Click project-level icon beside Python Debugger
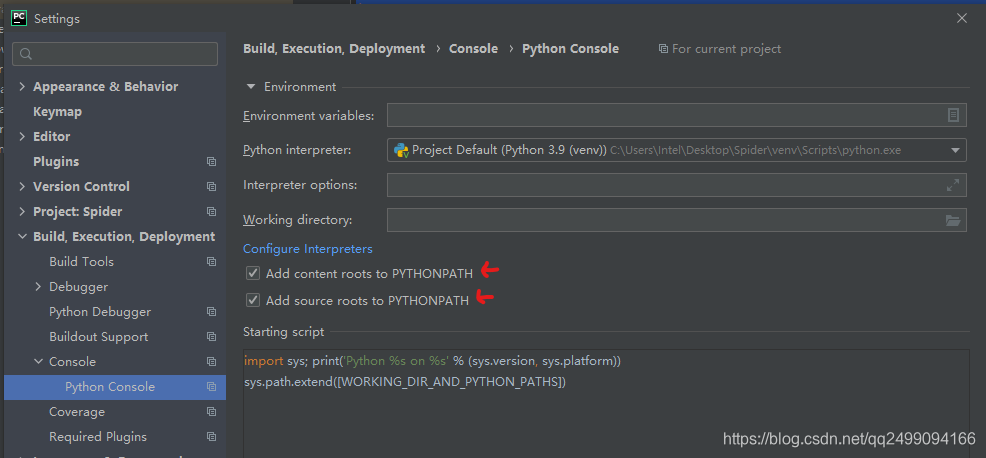This screenshot has height=458, width=986. (211, 311)
